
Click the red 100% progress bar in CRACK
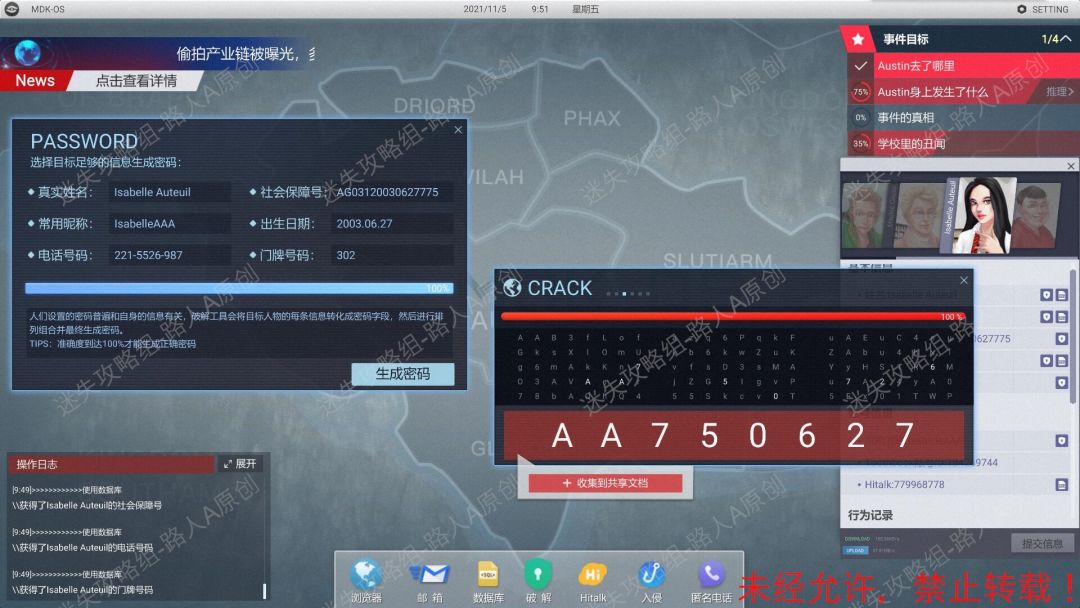pos(733,317)
